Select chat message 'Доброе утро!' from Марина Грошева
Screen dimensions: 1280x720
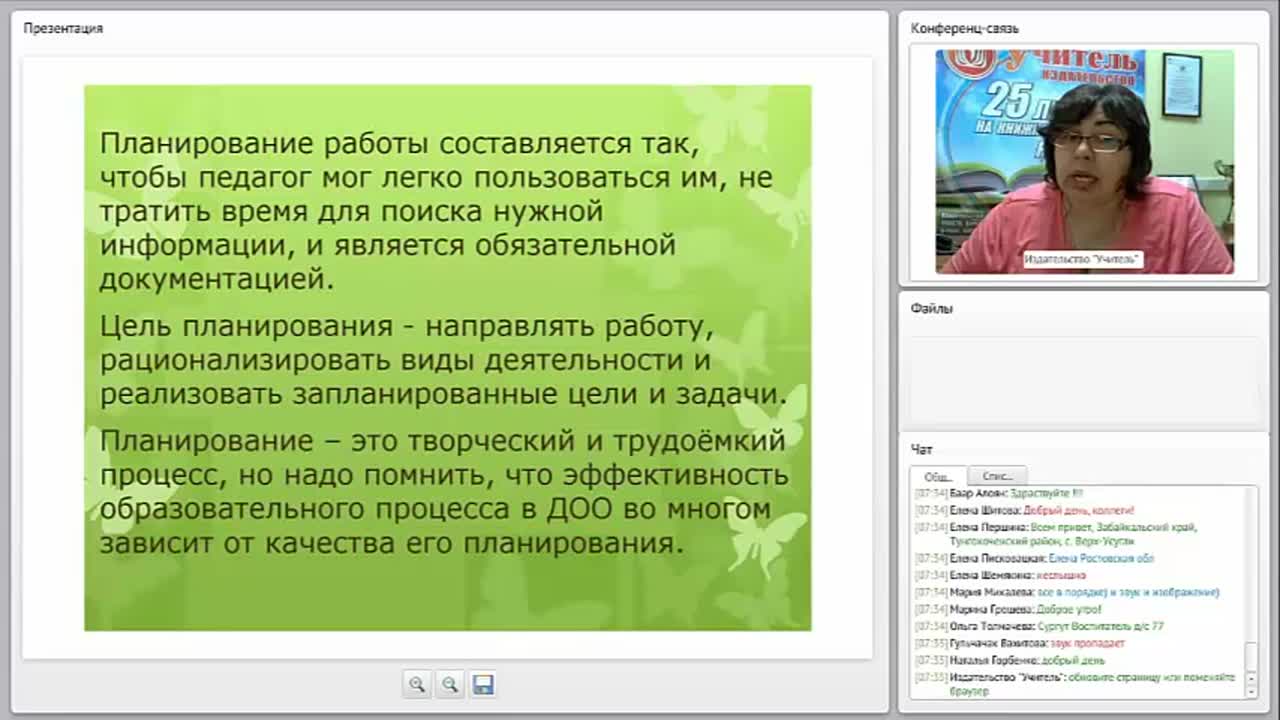click(1008, 609)
